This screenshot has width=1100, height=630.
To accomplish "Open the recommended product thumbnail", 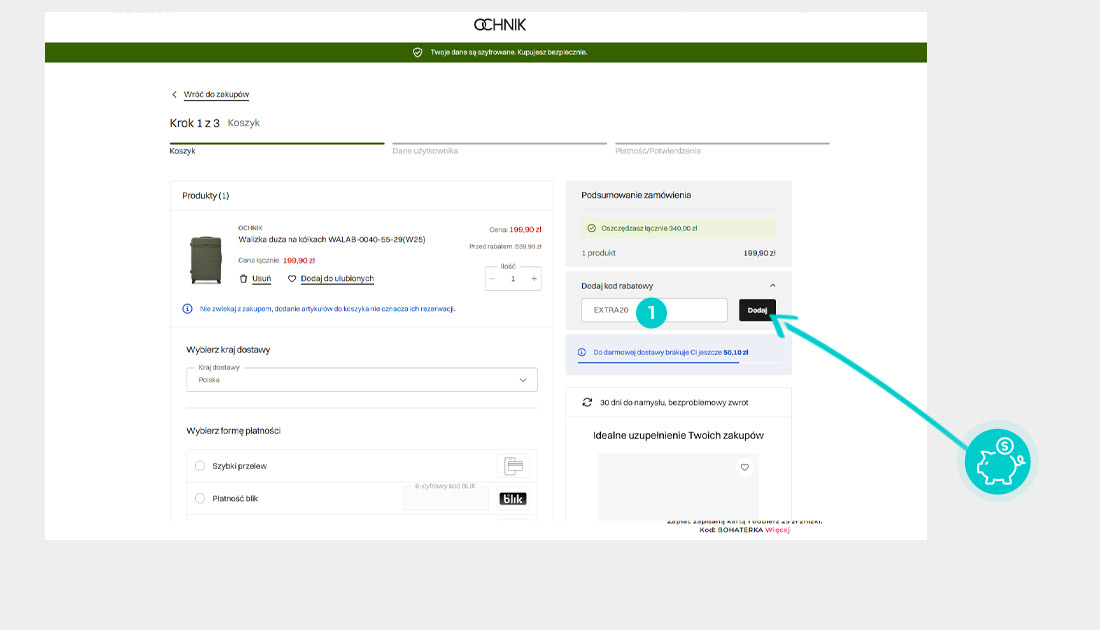I will (678, 487).
